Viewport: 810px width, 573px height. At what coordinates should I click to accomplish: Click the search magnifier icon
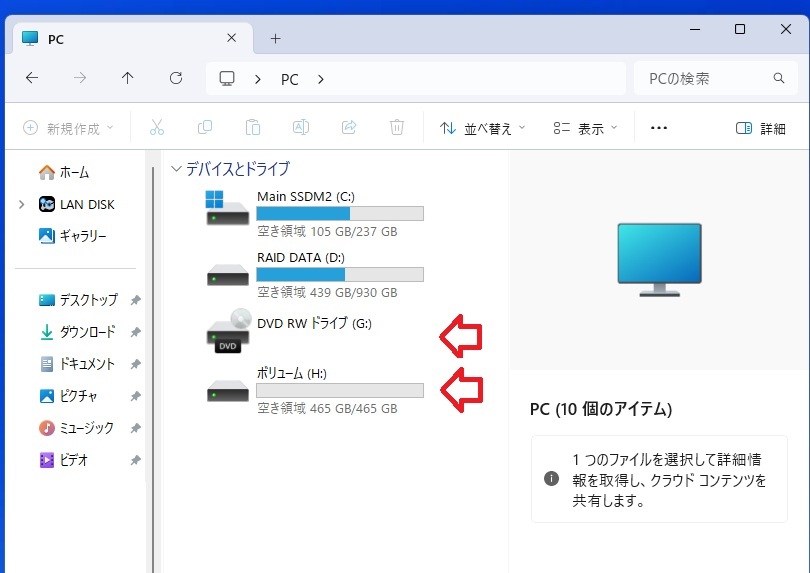point(779,78)
